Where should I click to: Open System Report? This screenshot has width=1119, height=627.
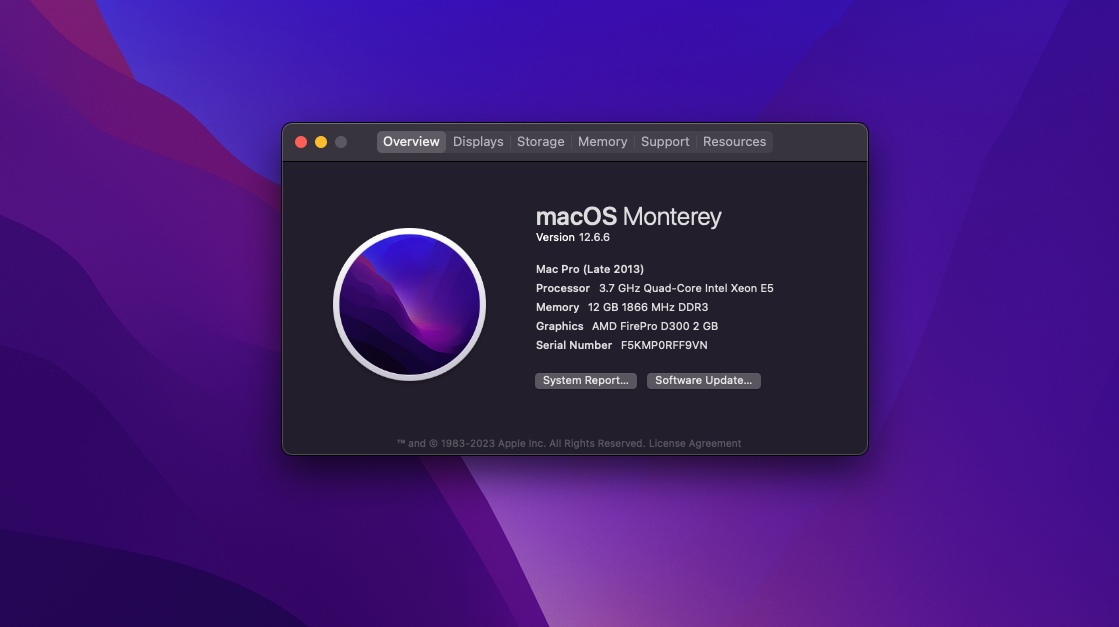pyautogui.click(x=586, y=380)
